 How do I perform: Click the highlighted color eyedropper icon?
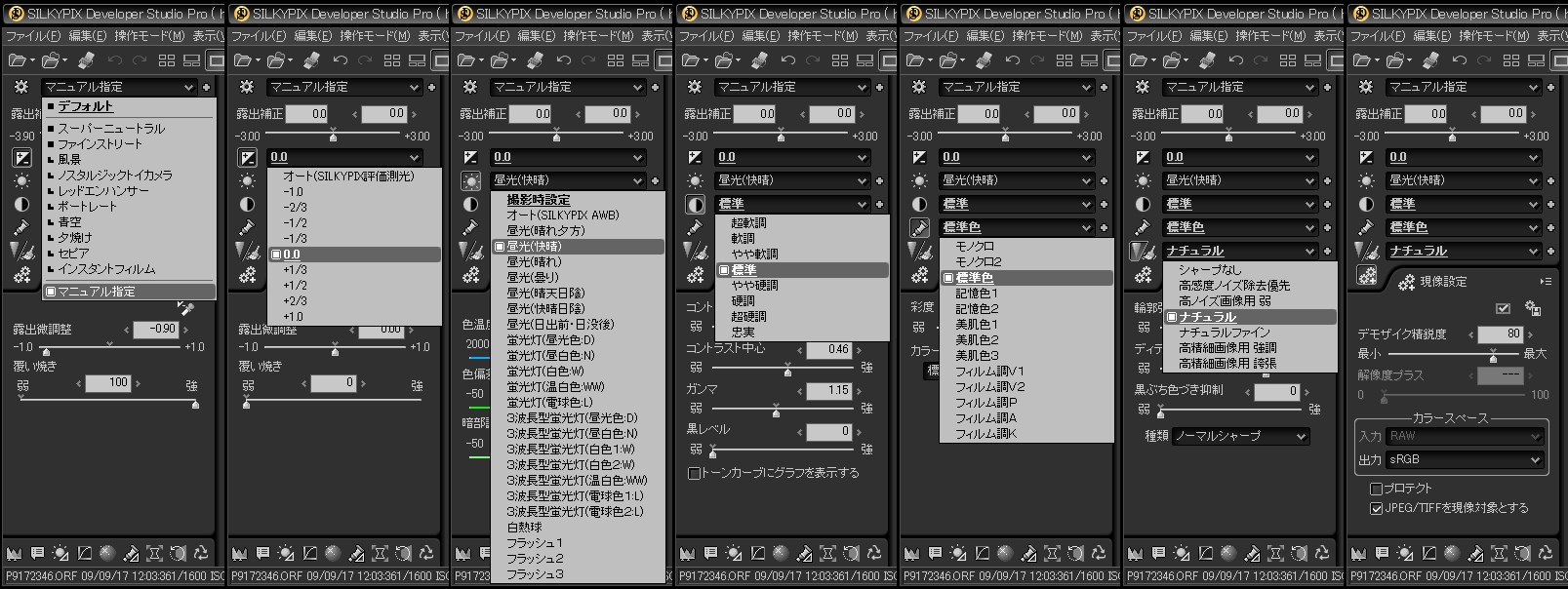tap(919, 227)
